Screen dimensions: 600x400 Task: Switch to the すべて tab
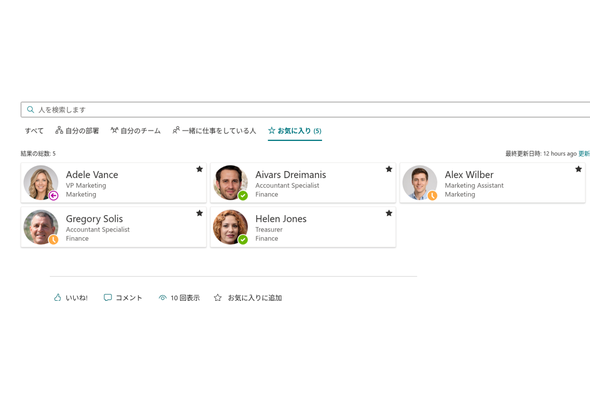pos(34,131)
